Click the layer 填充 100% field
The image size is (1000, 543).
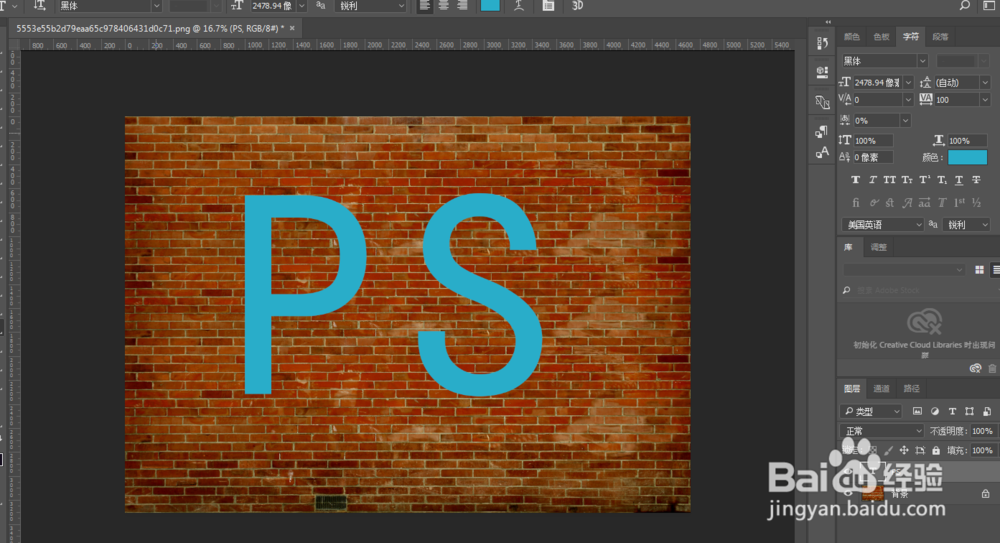click(983, 450)
